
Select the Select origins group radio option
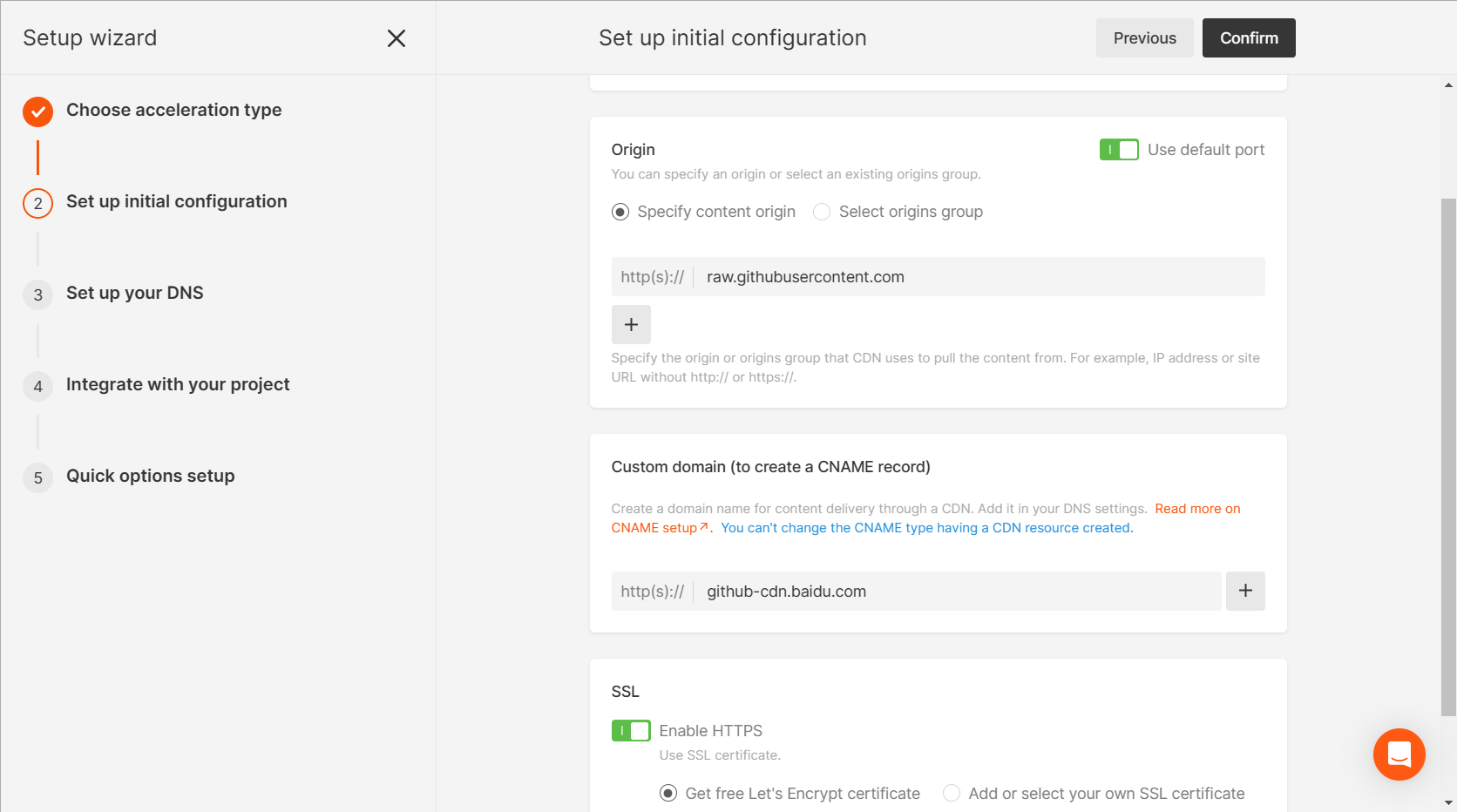pyautogui.click(x=822, y=212)
